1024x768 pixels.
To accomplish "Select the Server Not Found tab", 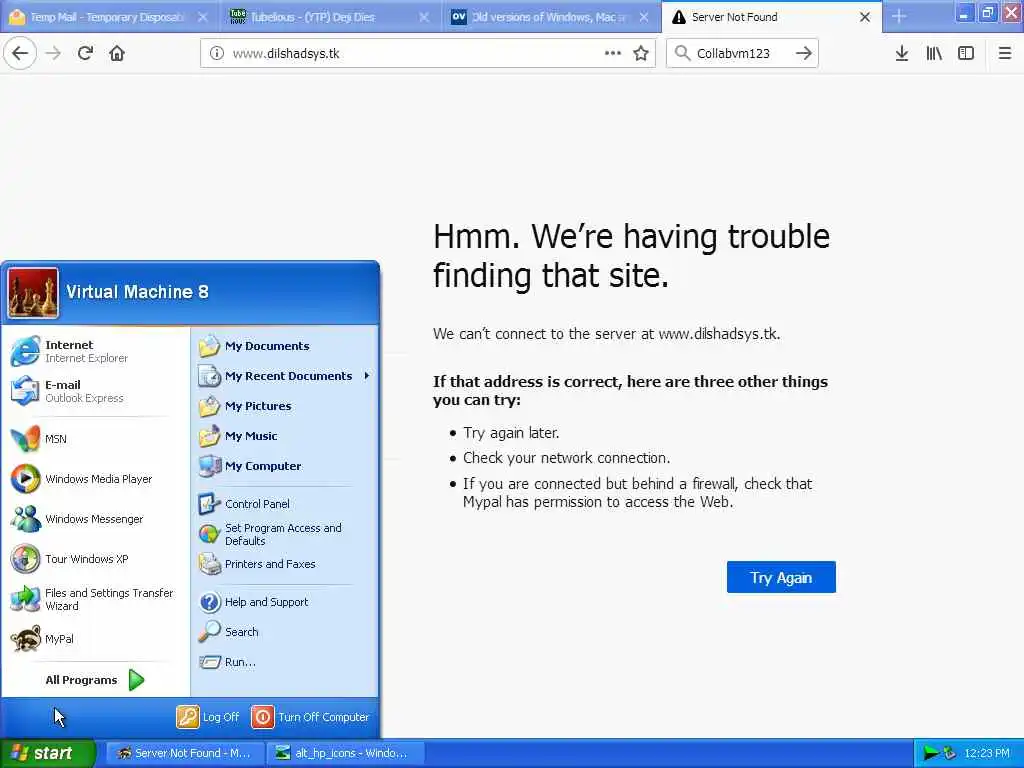I will pyautogui.click(x=771, y=17).
